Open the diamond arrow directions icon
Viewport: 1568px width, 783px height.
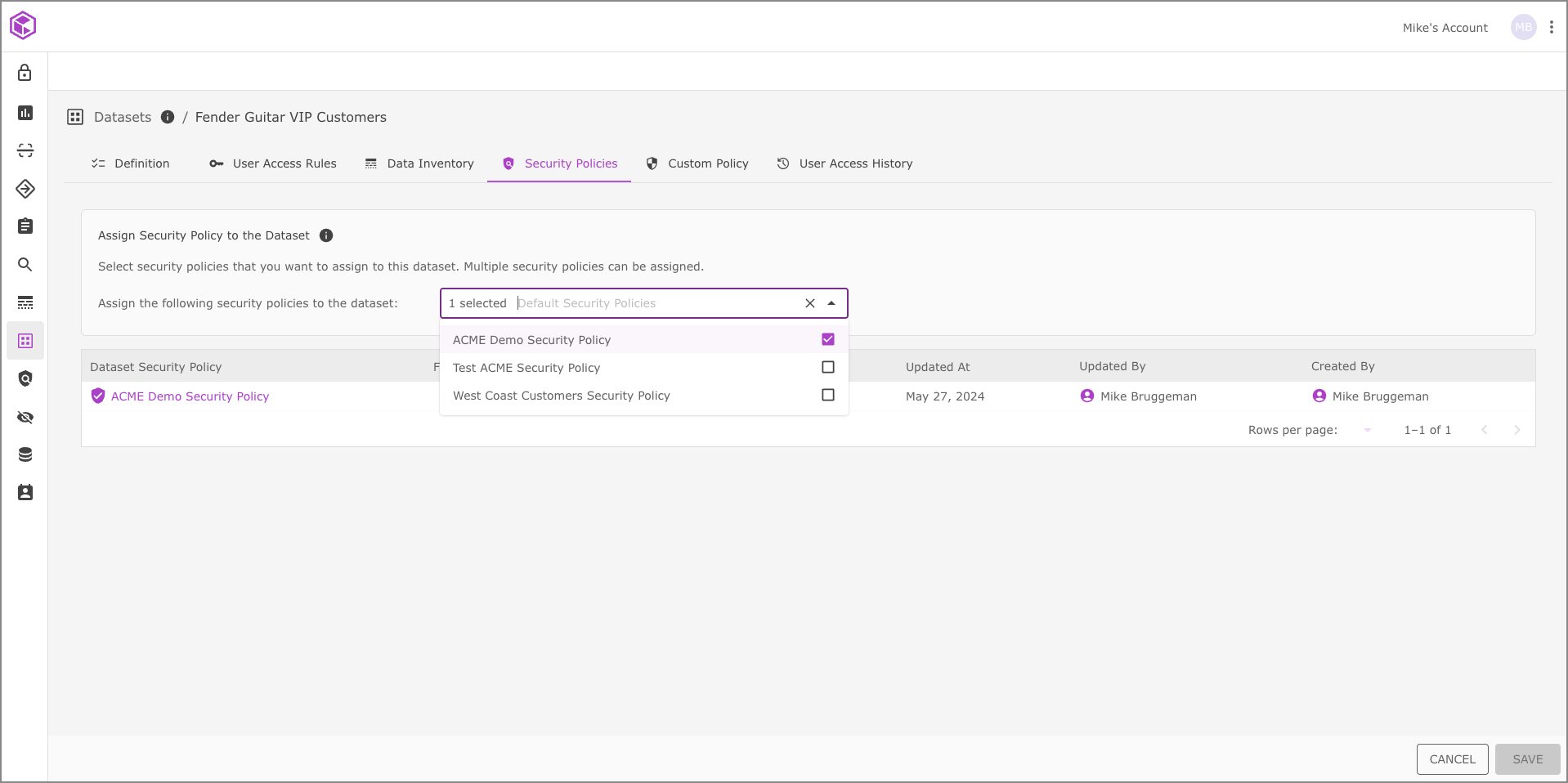(25, 189)
